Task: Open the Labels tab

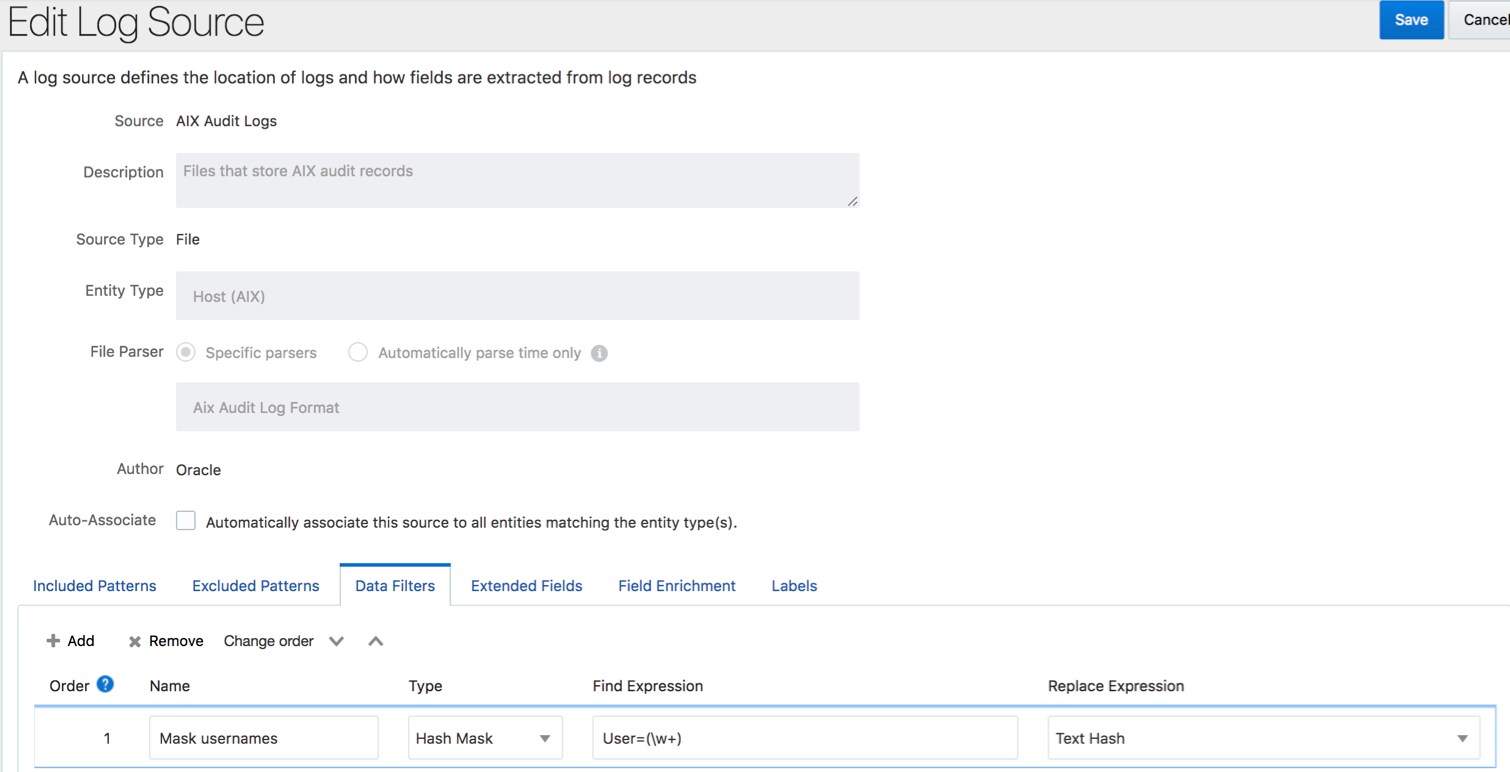Action: [x=794, y=586]
